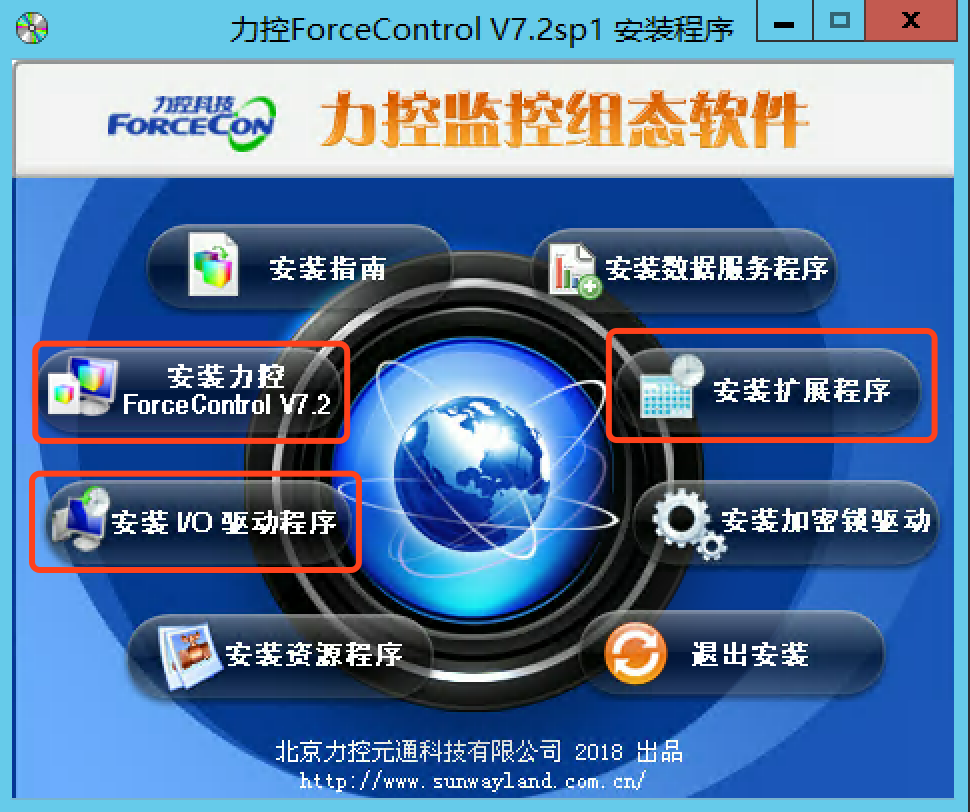Open the sunwayland.com.cn website link
The image size is (970, 812).
coord(473,780)
